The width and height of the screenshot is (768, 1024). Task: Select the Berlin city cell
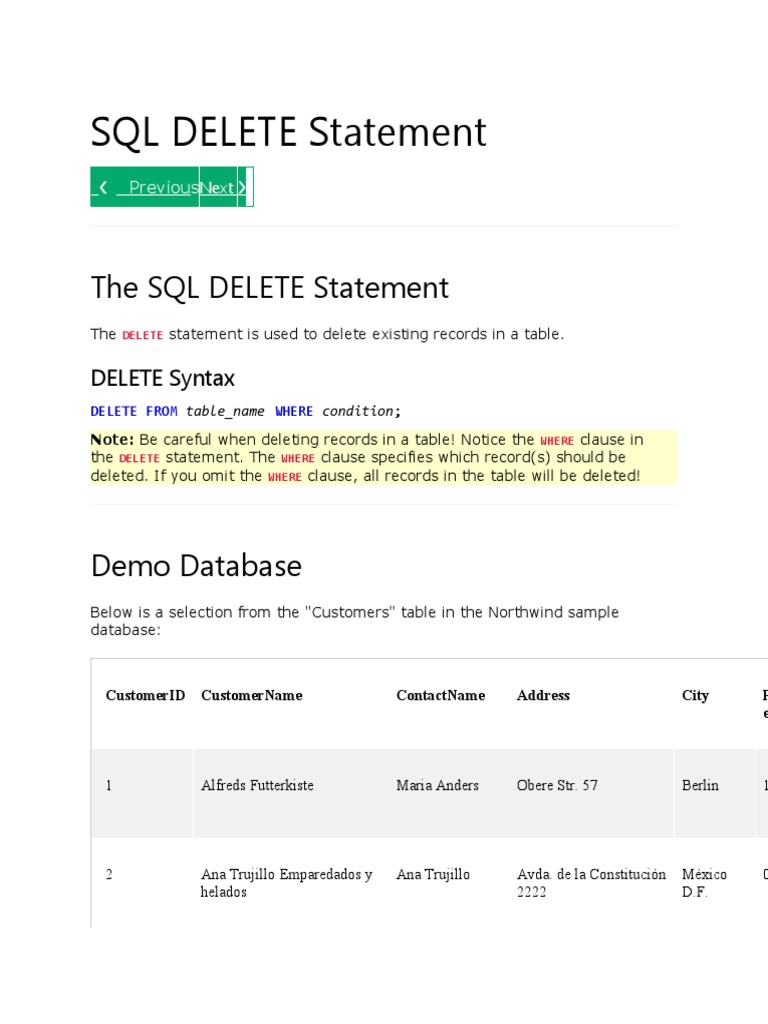pos(700,785)
